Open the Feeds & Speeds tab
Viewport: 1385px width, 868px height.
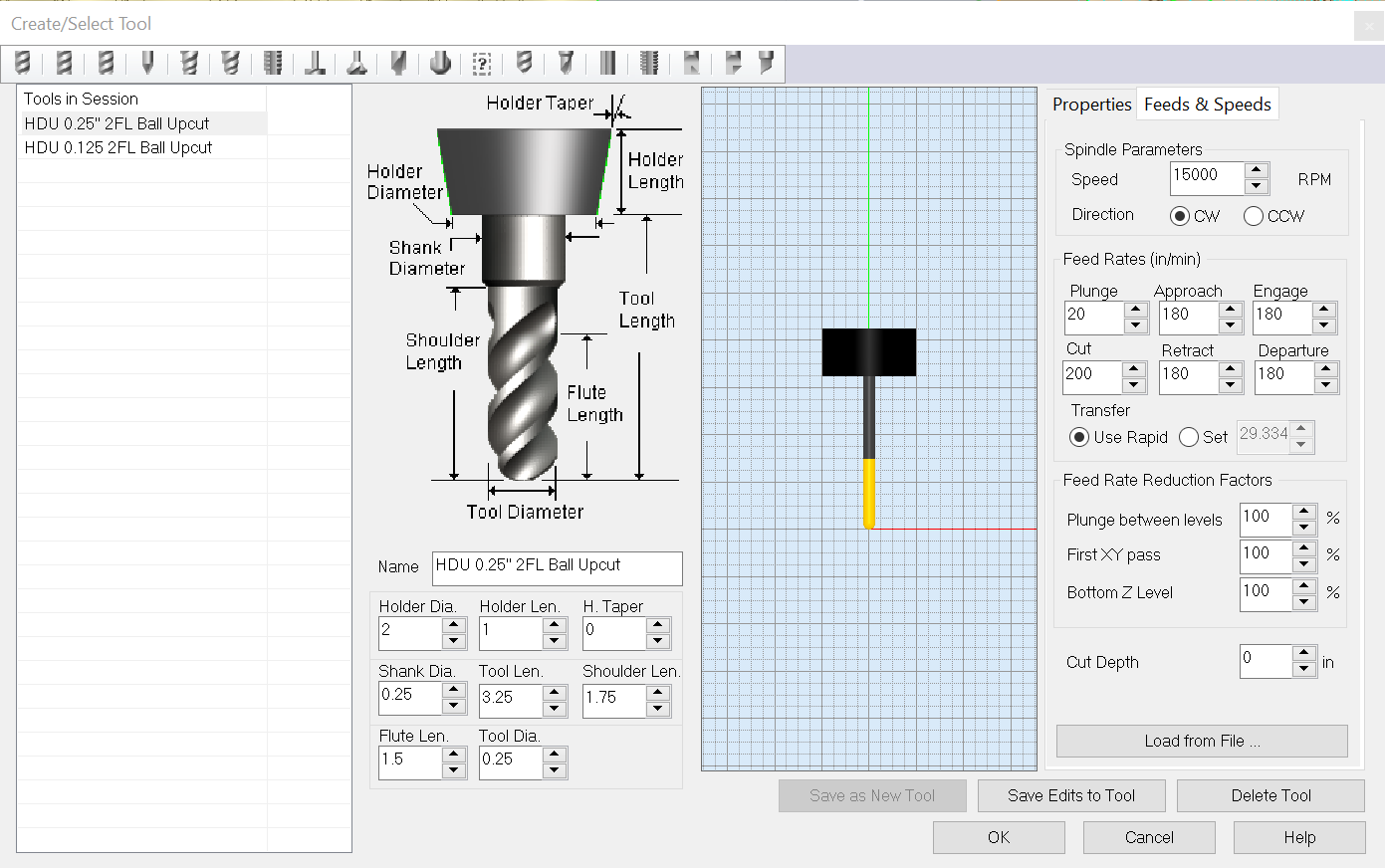(x=1207, y=105)
